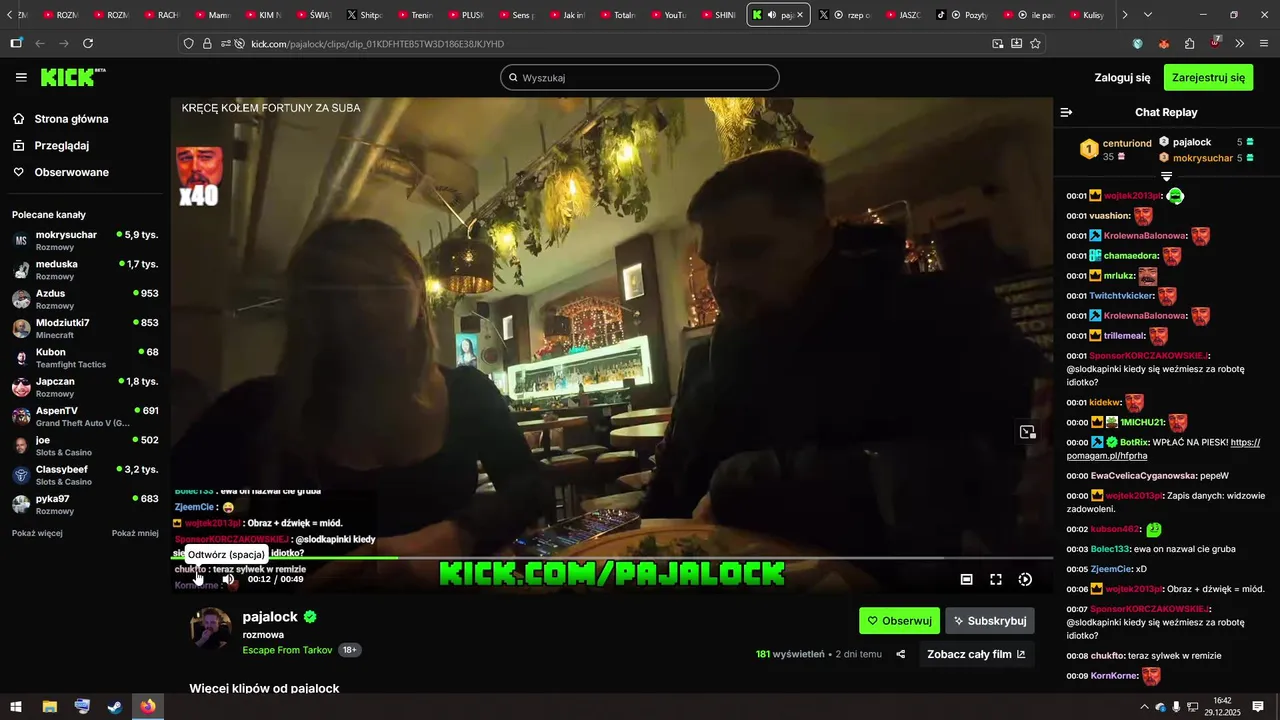Share the clip via share icon
1280x720 pixels.
pyautogui.click(x=900, y=654)
